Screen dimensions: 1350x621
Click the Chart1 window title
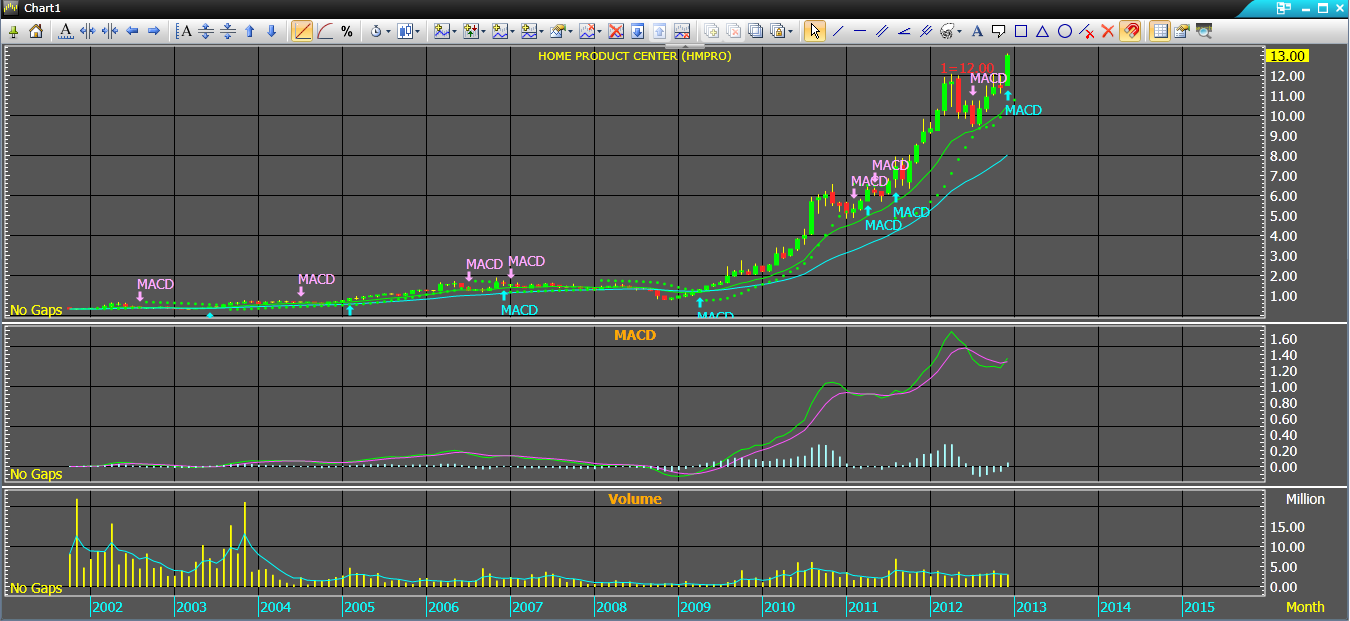pyautogui.click(x=42, y=8)
